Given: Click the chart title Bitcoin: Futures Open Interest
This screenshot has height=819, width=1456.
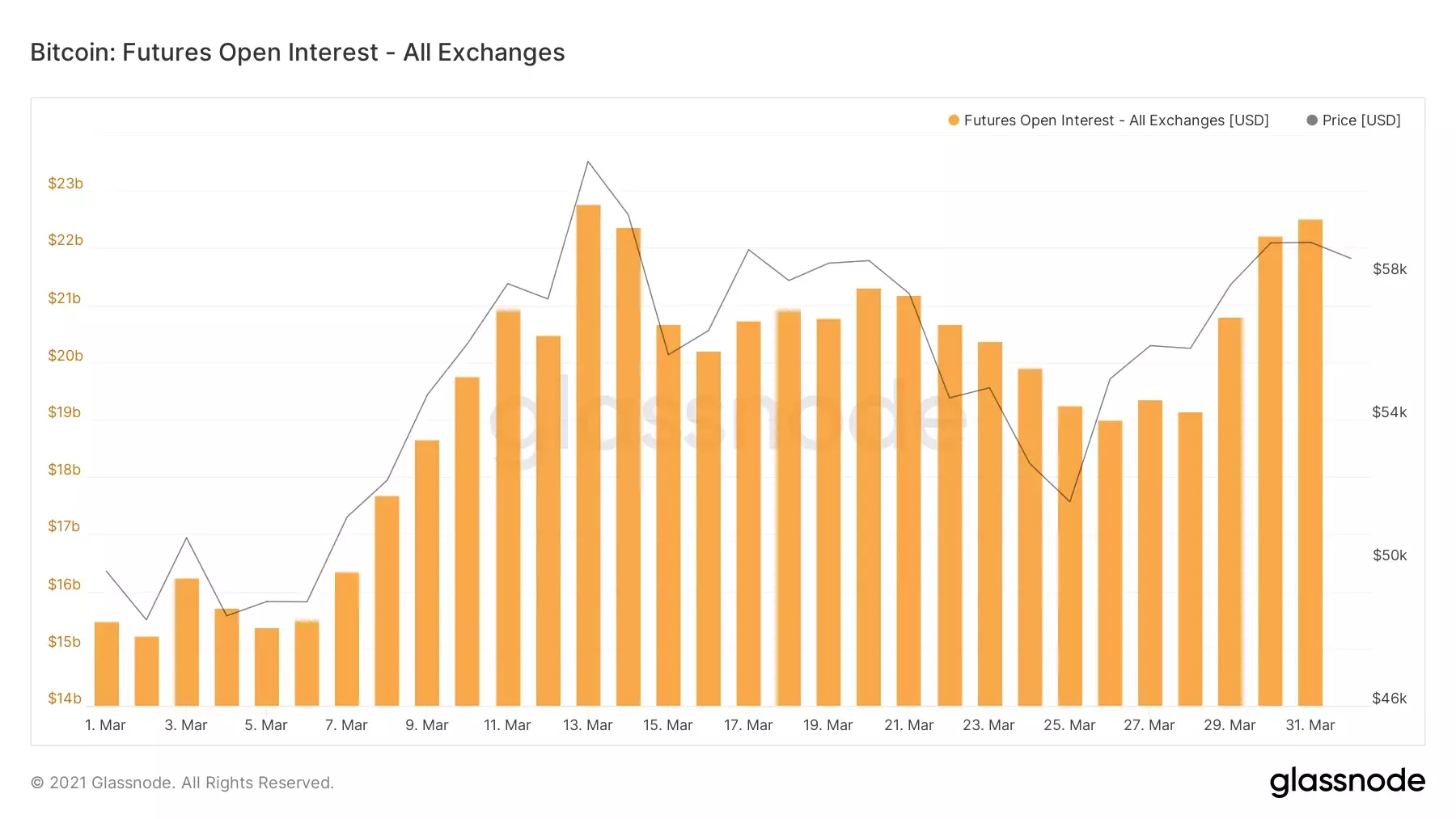Looking at the screenshot, I should pos(298,52).
